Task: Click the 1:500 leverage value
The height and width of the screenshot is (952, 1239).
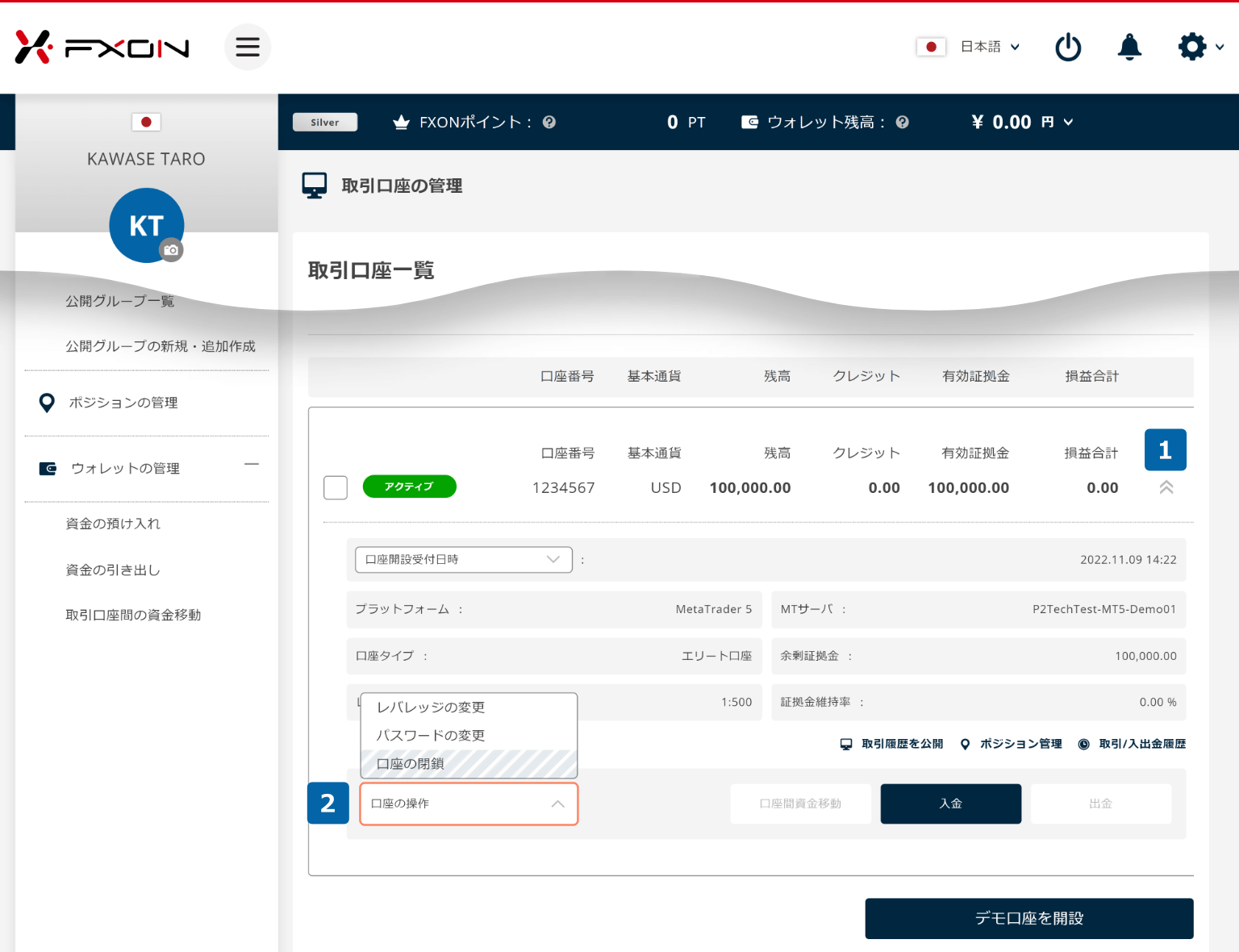Action: point(736,702)
